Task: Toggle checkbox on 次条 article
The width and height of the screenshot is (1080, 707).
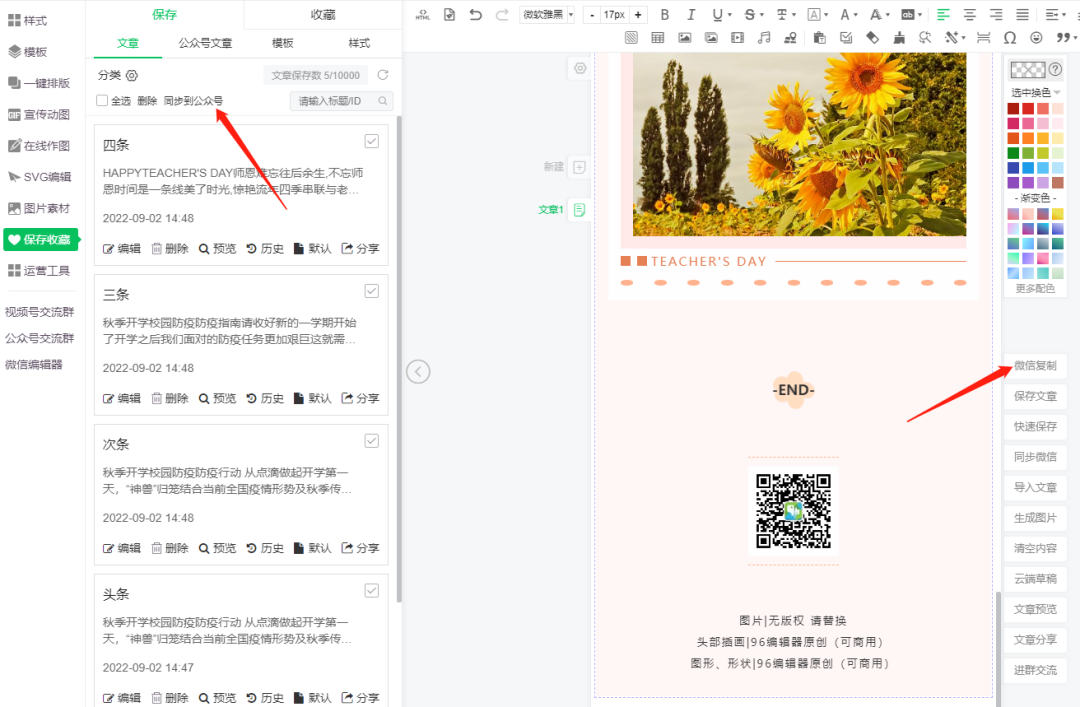Action: (x=372, y=441)
